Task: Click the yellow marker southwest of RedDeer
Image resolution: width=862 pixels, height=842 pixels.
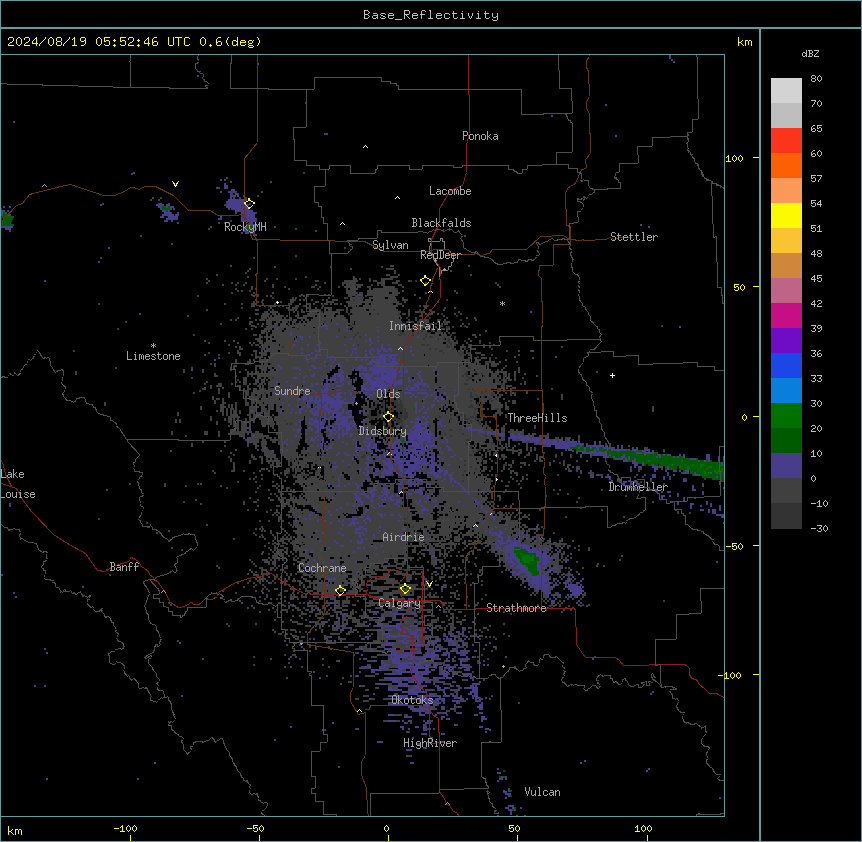Action: click(x=425, y=281)
